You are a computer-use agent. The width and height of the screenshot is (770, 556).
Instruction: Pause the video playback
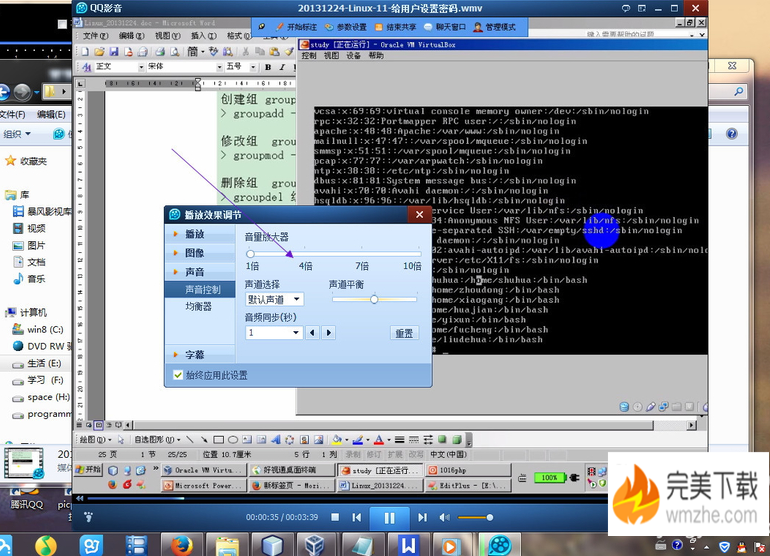pyautogui.click(x=389, y=518)
